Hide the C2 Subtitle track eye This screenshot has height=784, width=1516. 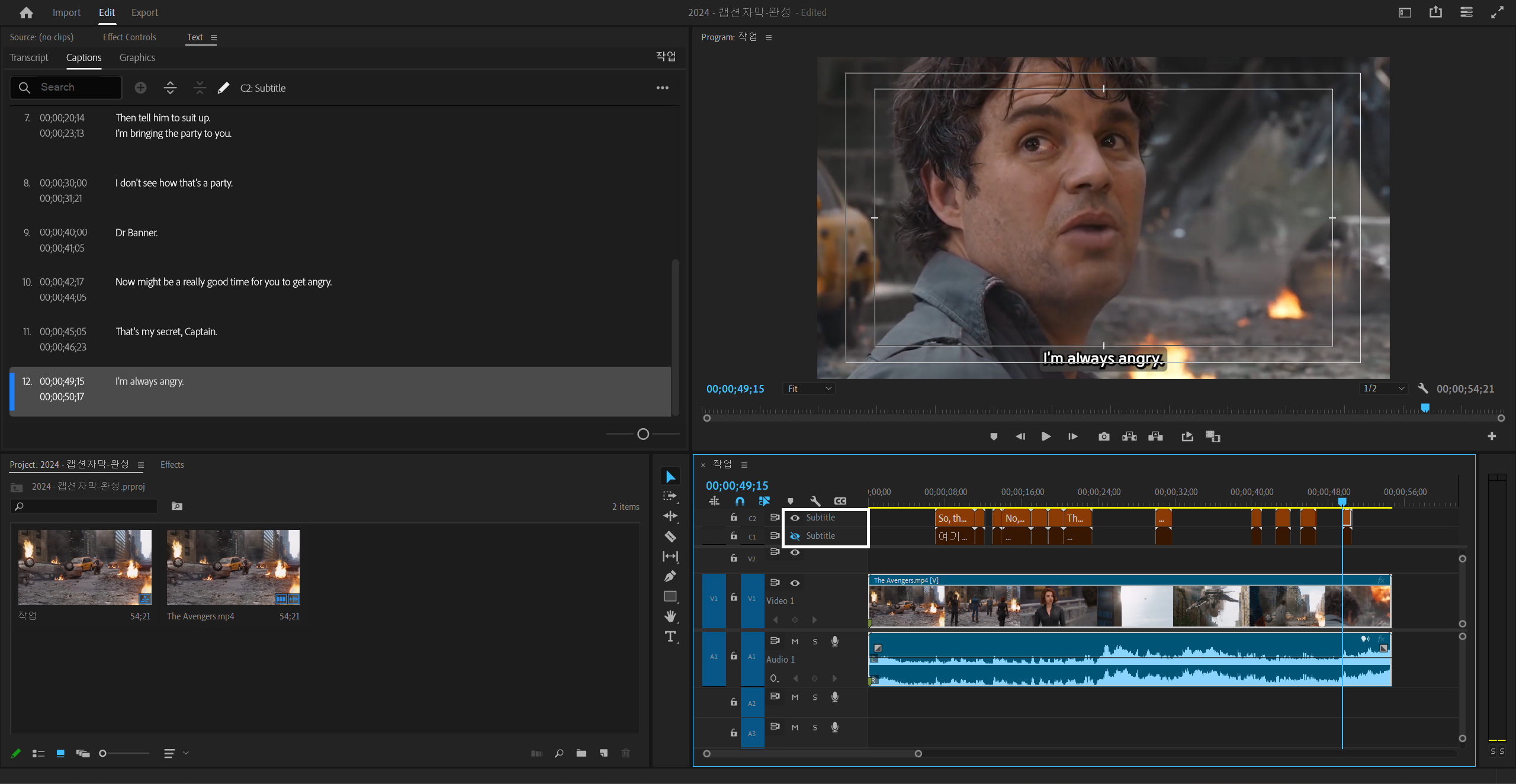coord(795,518)
